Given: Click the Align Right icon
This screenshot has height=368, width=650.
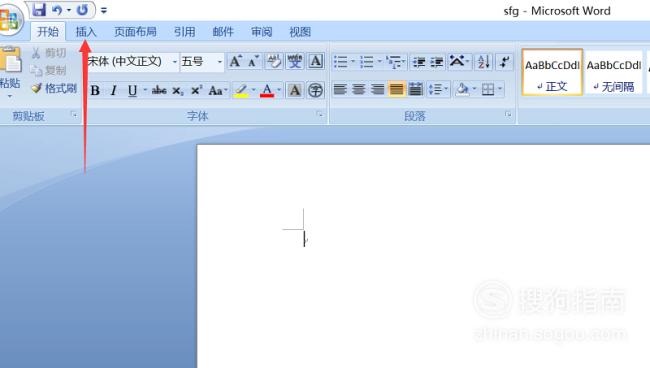Looking at the screenshot, I should point(378,89).
